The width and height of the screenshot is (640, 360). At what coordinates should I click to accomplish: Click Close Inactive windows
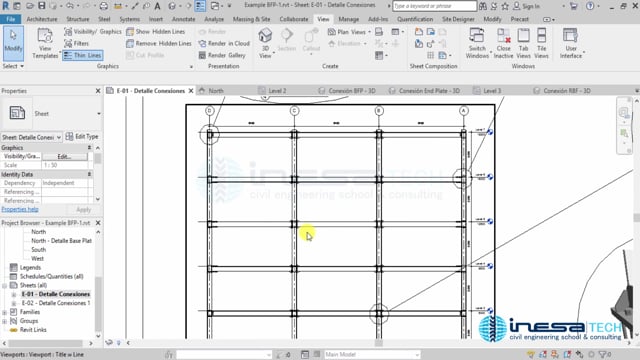pyautogui.click(x=503, y=43)
